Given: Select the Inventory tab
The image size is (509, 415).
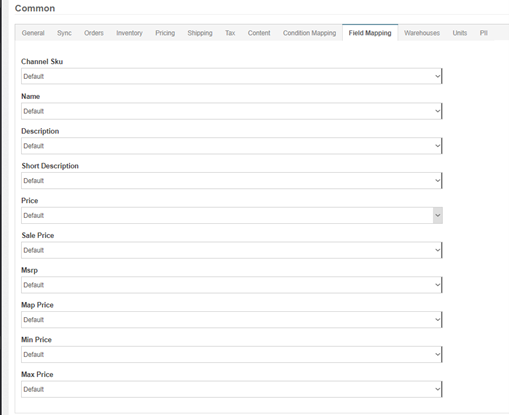Looking at the screenshot, I should (x=129, y=33).
